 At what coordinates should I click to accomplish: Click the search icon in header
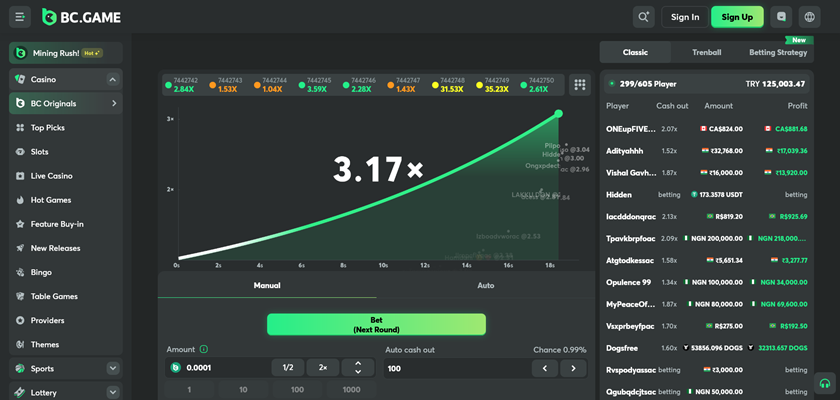tap(644, 16)
